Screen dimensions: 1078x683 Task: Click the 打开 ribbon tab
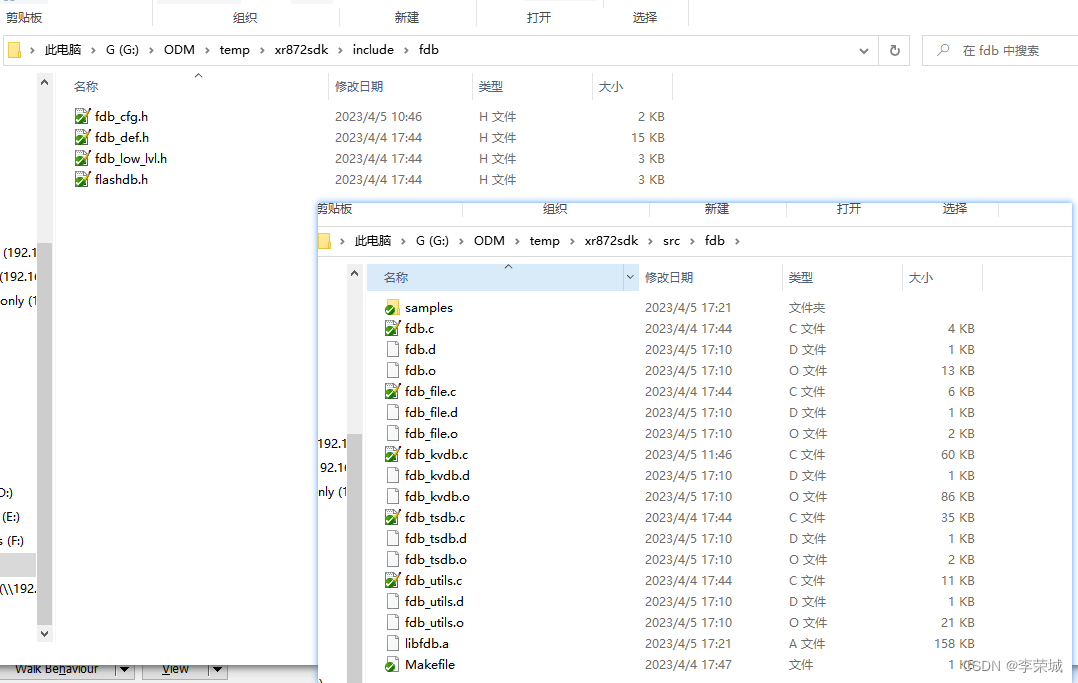(540, 14)
